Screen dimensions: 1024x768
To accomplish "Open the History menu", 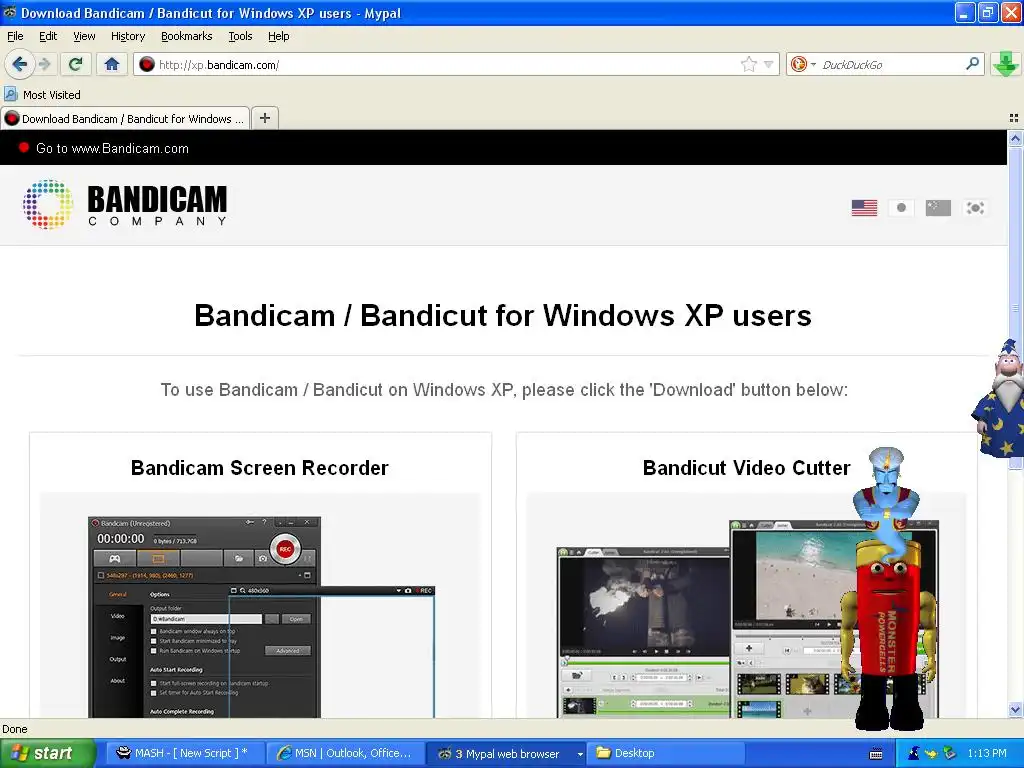I will tap(128, 37).
